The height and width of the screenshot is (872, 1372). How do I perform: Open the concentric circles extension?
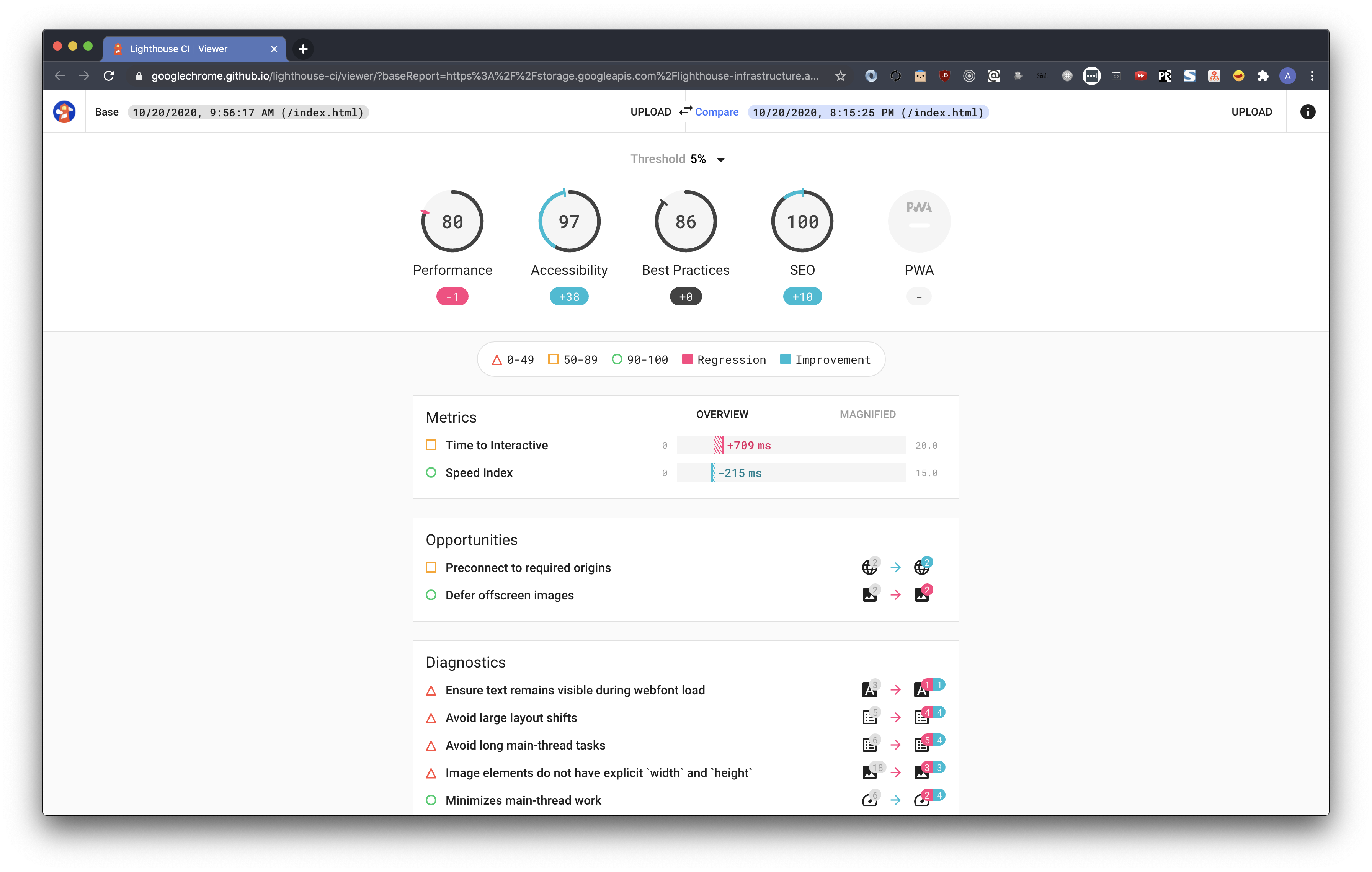click(x=969, y=76)
